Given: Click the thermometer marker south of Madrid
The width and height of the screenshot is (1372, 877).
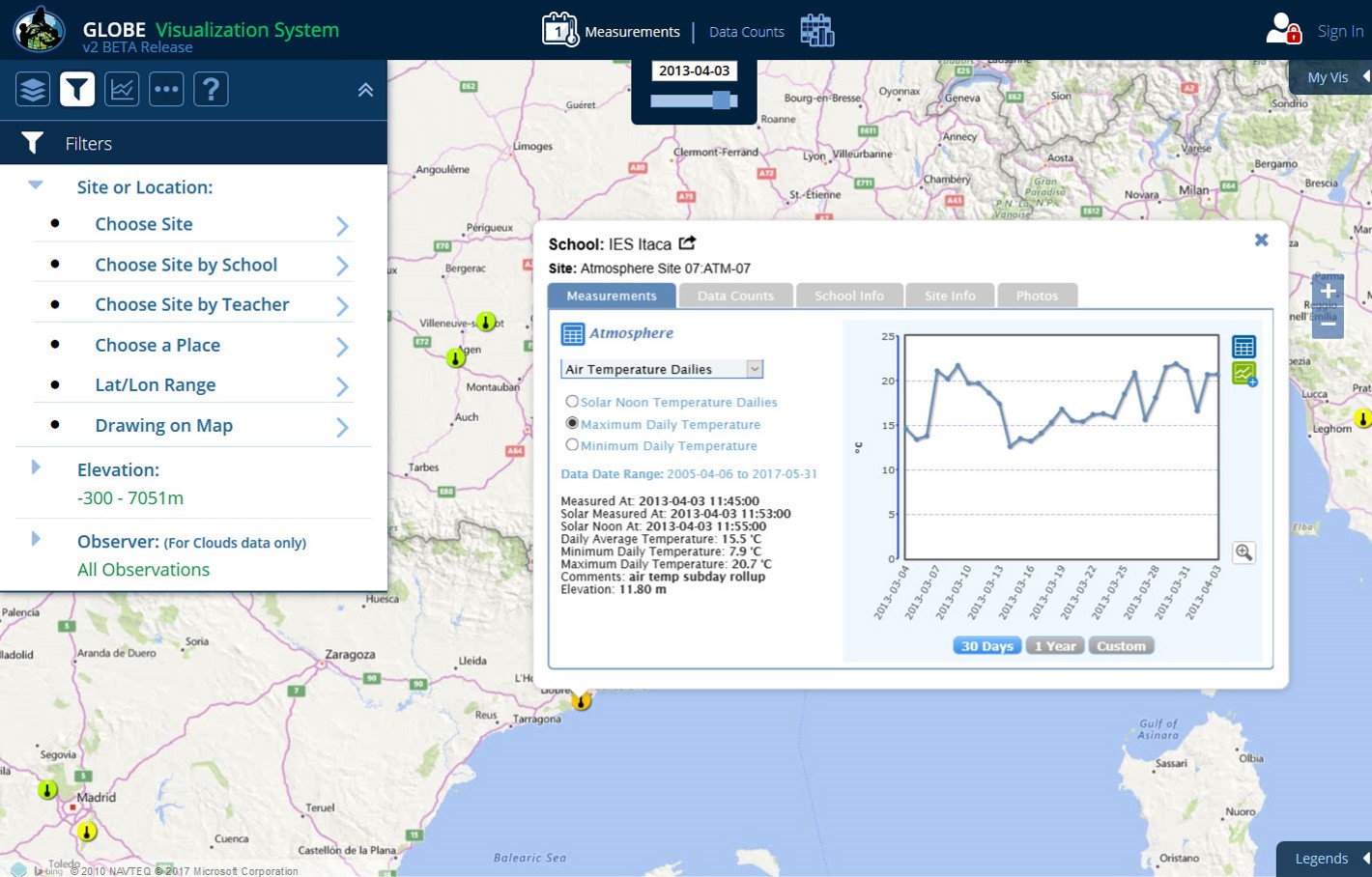Looking at the screenshot, I should click(x=87, y=832).
